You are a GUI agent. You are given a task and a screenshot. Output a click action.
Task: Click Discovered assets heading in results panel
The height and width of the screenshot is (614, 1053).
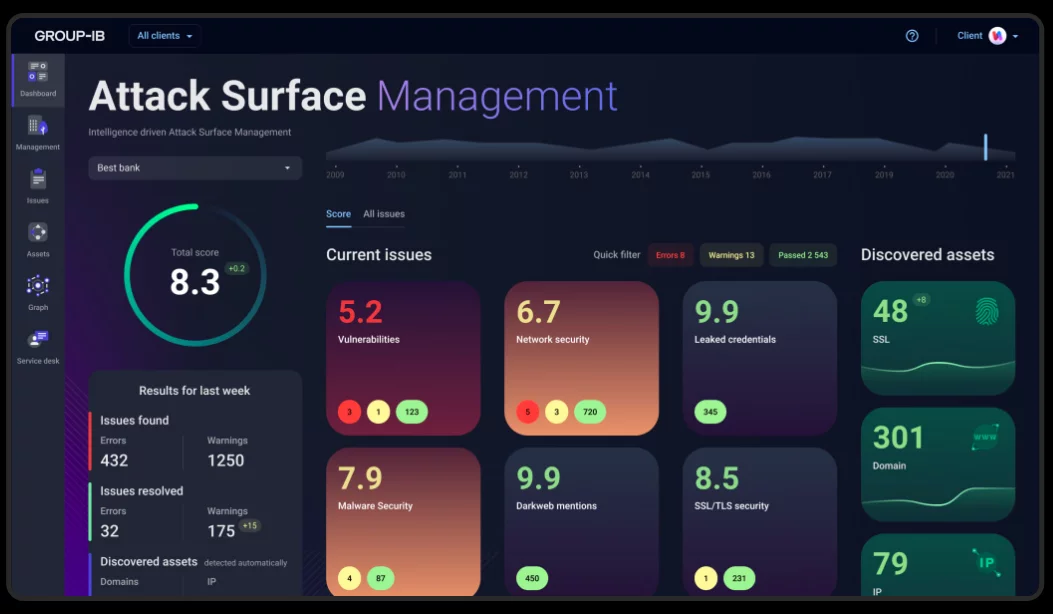click(149, 561)
